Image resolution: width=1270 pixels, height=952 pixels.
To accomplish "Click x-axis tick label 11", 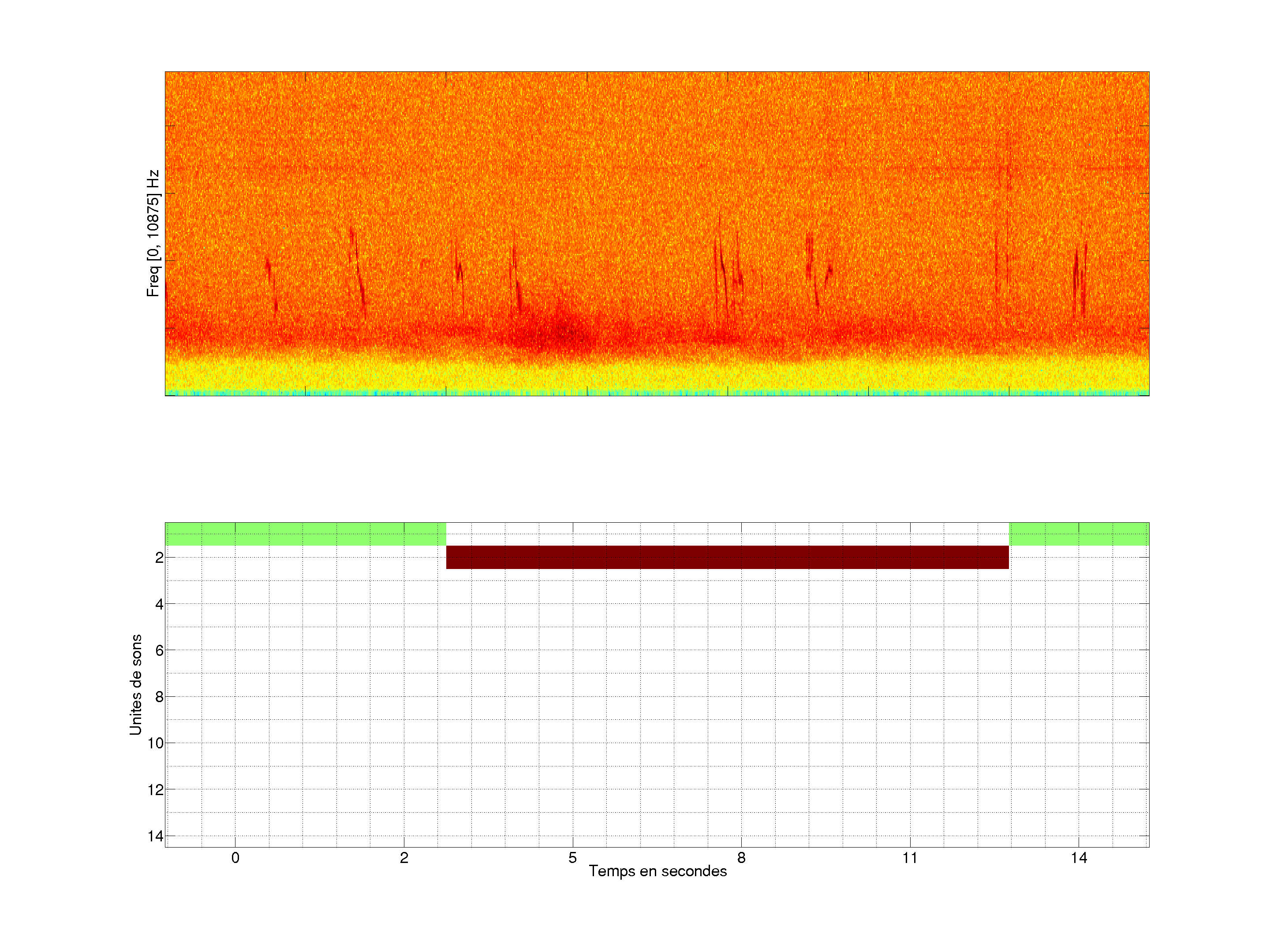I will point(910,858).
